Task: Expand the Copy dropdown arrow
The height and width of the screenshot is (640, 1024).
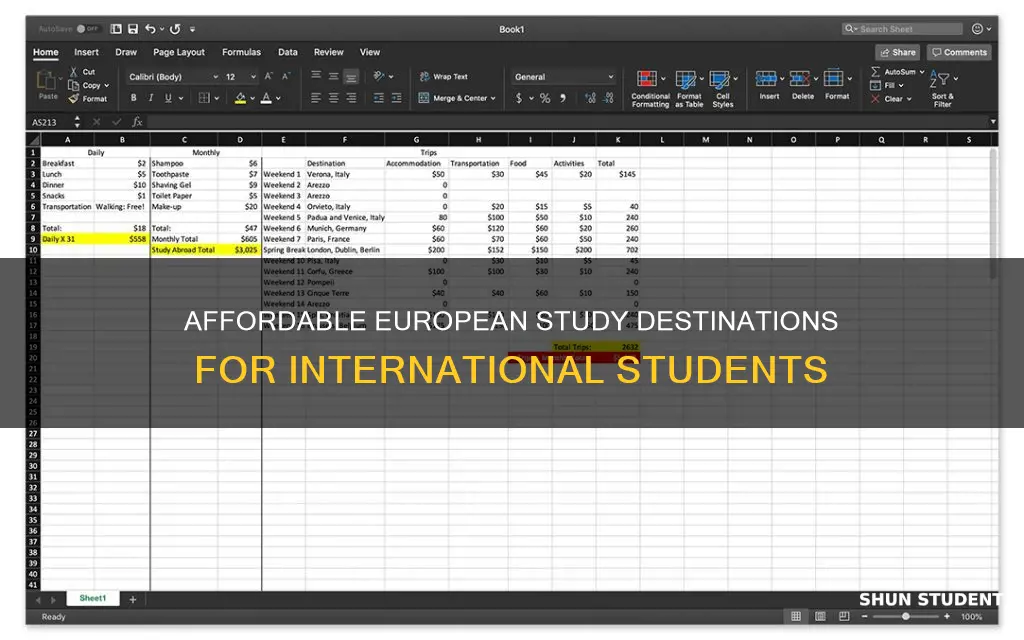Action: pos(106,86)
